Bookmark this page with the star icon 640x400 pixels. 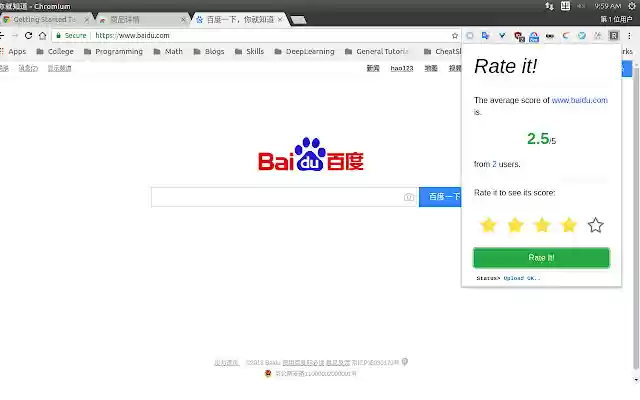tap(455, 36)
